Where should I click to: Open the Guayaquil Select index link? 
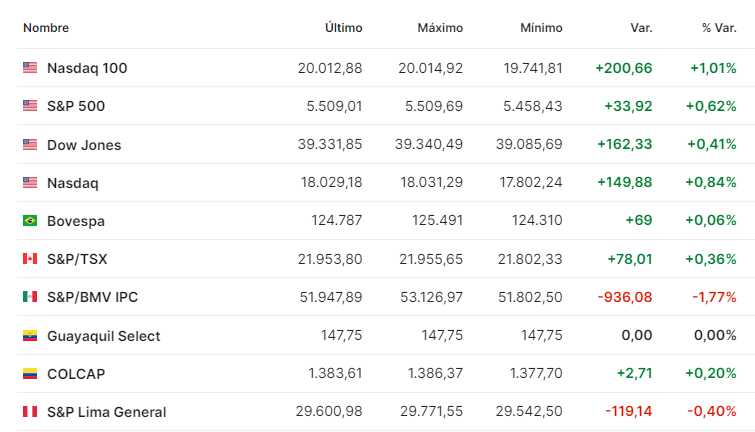tap(104, 336)
